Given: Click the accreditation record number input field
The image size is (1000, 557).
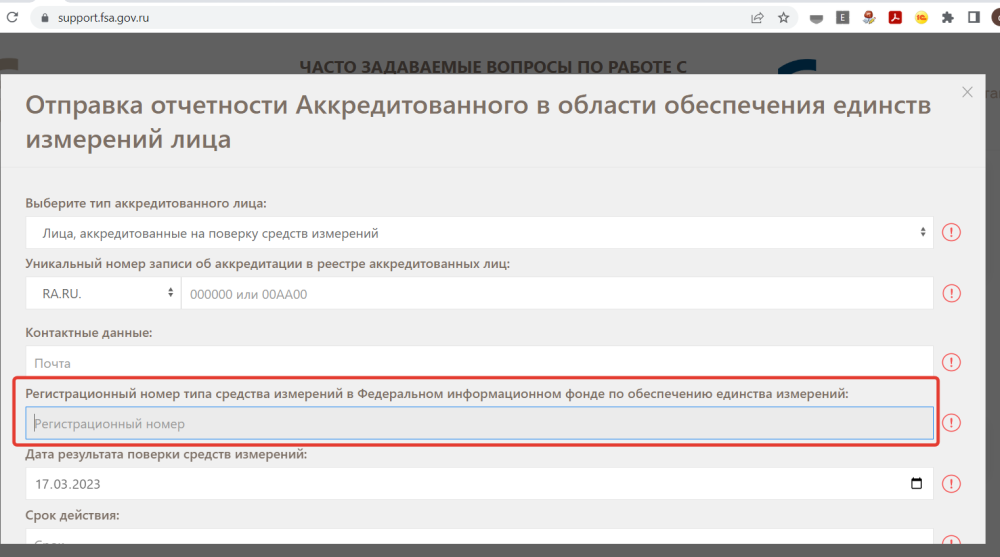Looking at the screenshot, I should [556, 293].
